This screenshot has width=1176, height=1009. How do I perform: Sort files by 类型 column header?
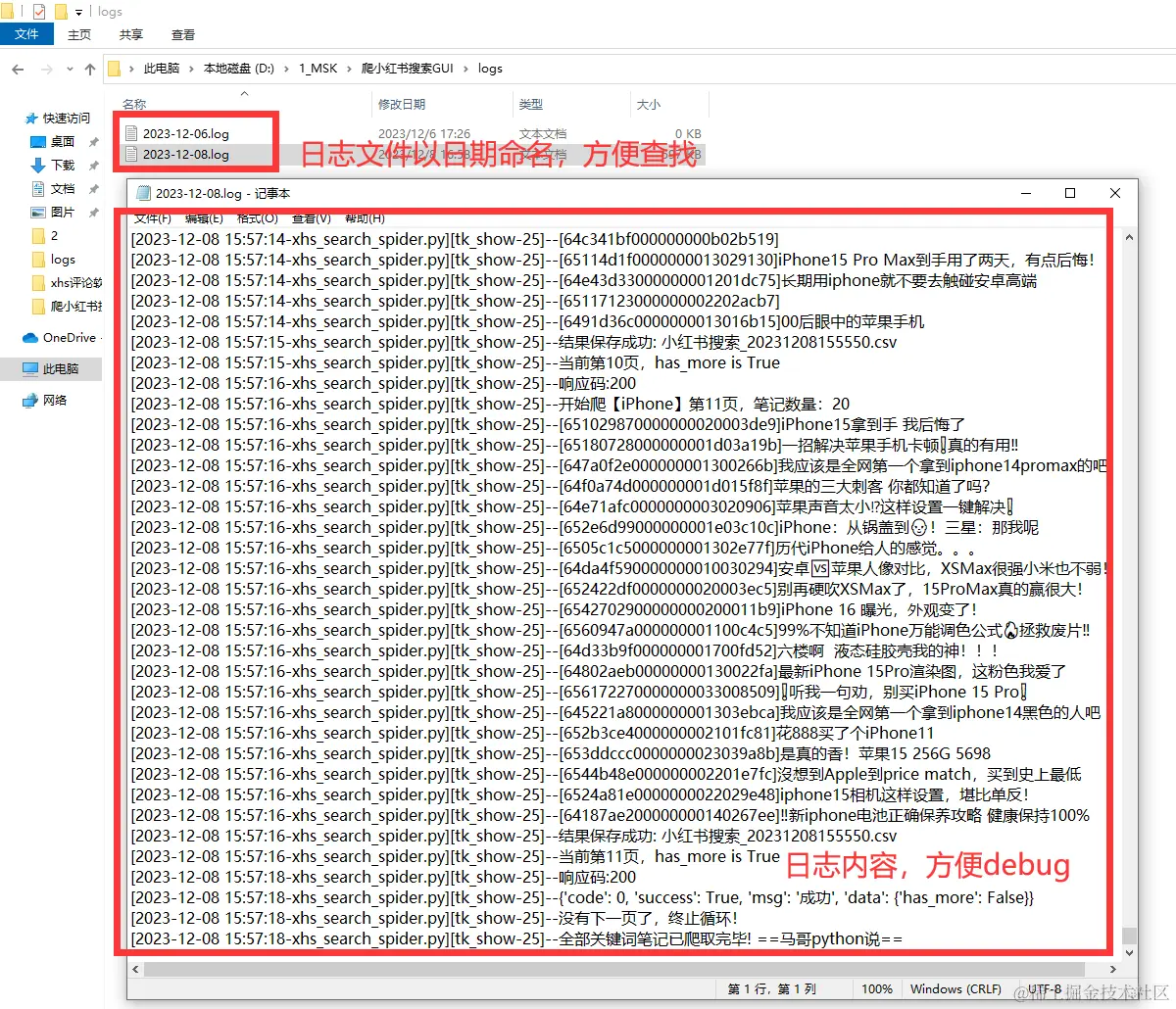click(531, 104)
